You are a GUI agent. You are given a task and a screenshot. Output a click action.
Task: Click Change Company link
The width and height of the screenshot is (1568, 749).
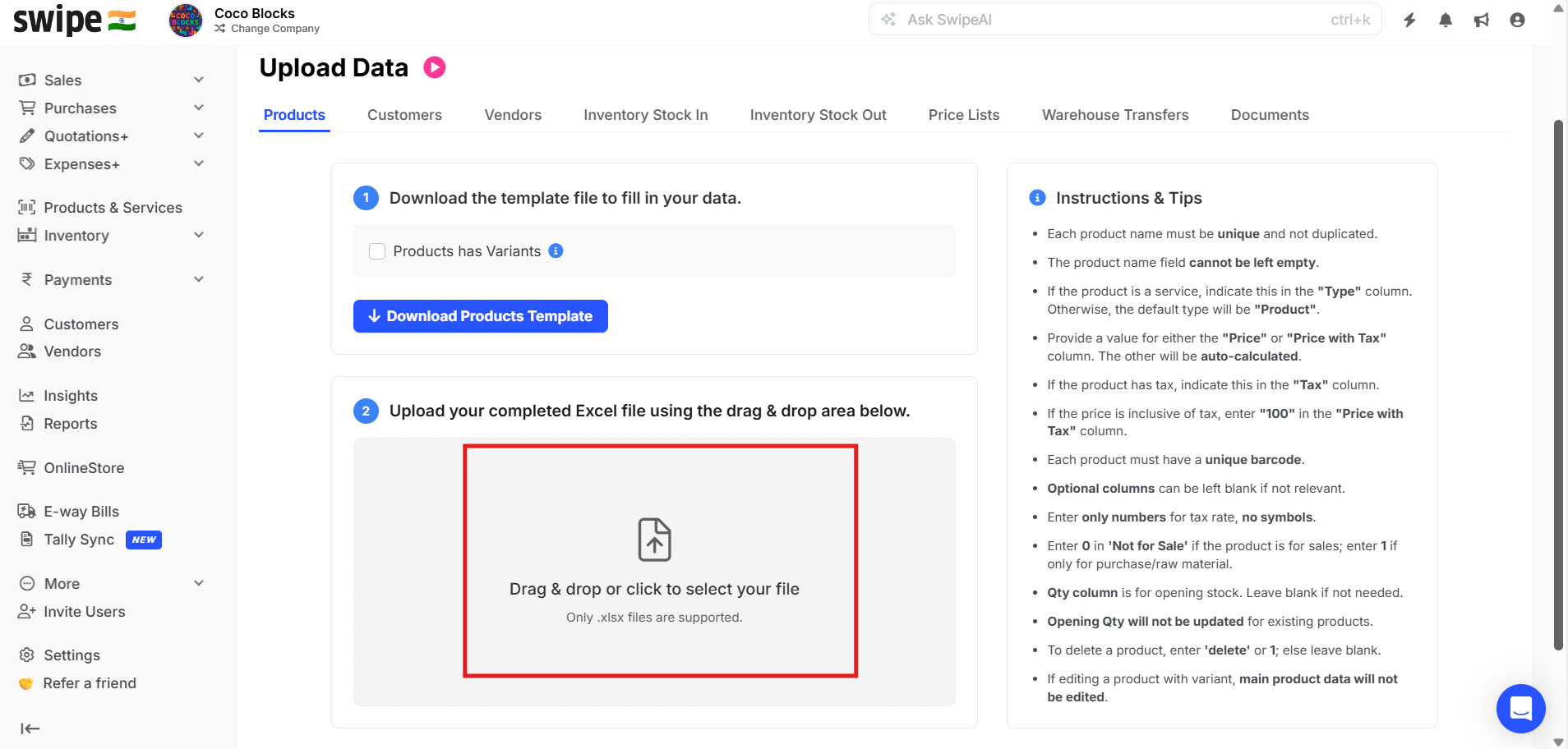(274, 29)
